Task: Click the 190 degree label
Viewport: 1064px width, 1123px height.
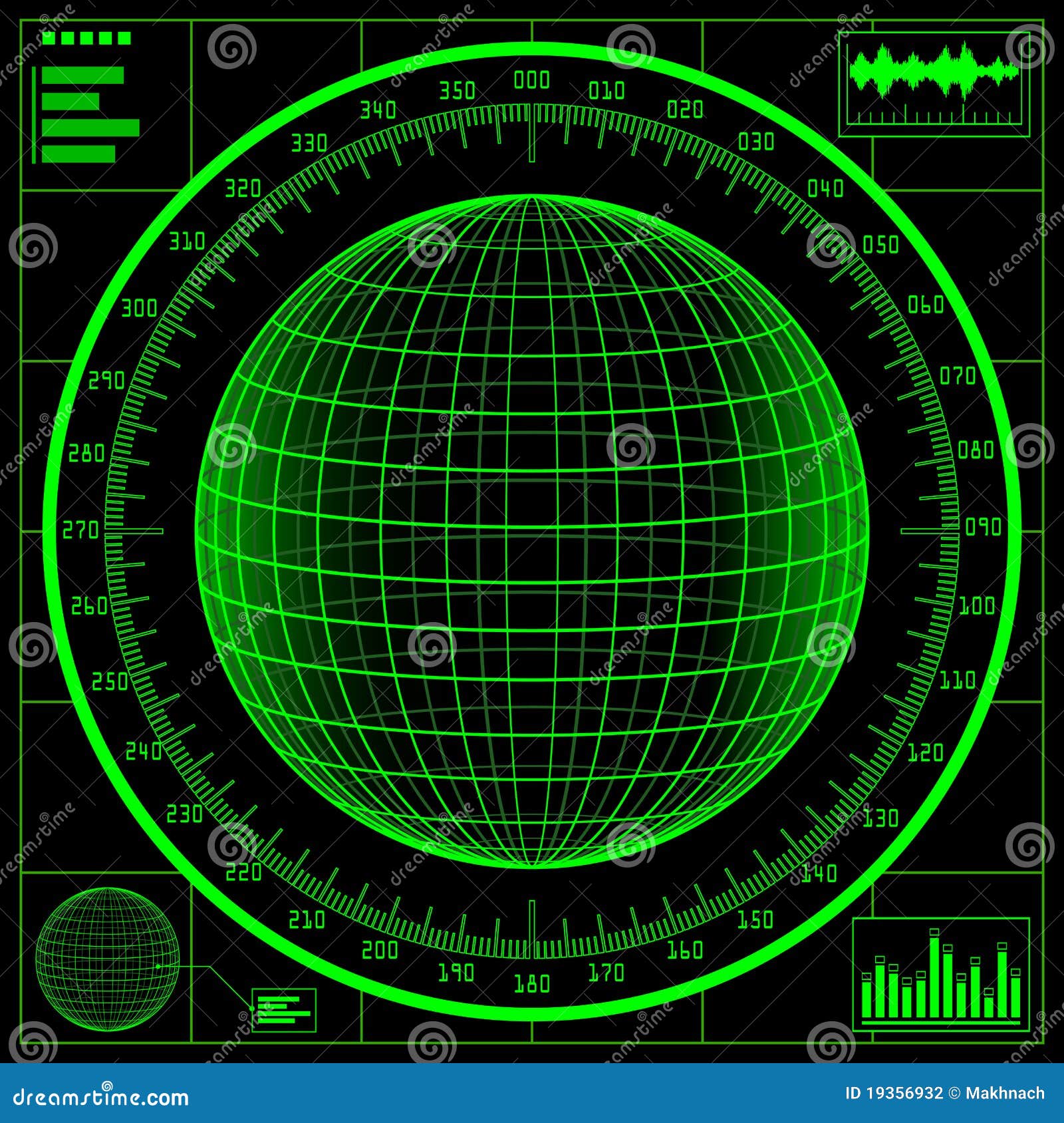Action: click(456, 973)
